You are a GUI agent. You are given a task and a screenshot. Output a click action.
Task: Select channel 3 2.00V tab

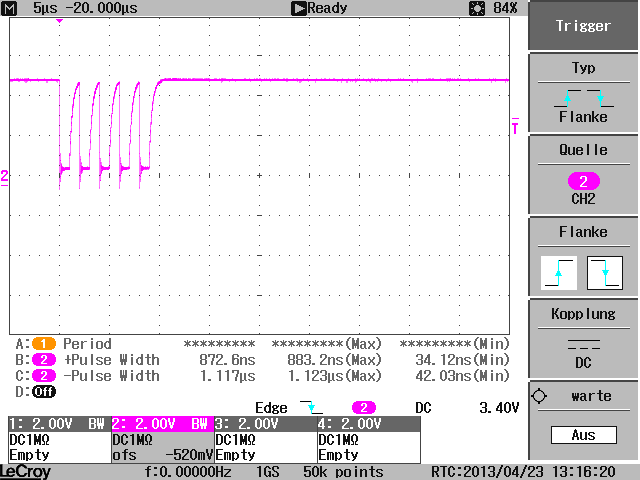[265, 424]
